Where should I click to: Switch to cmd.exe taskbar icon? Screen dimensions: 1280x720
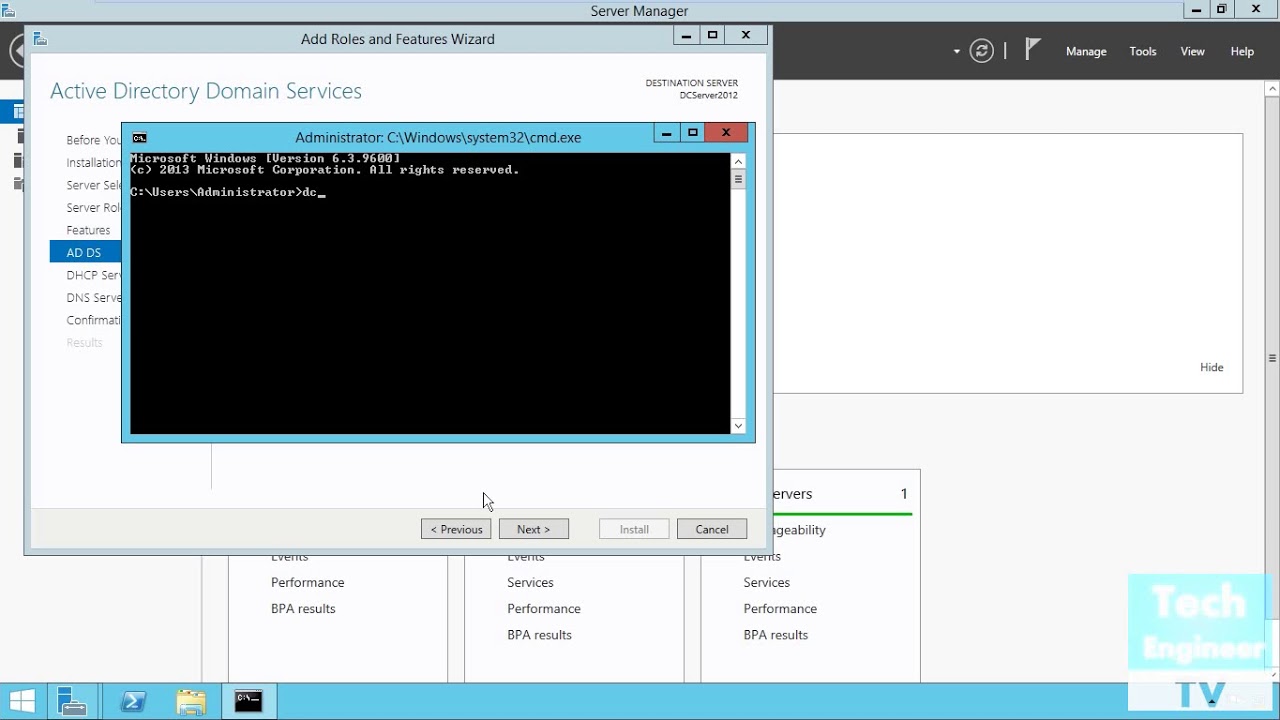[249, 702]
